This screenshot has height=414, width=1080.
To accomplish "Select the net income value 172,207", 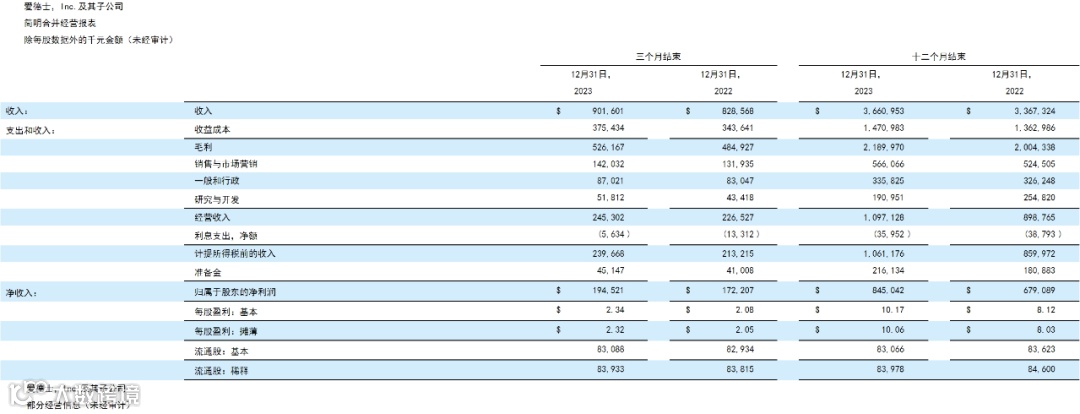I will (738, 291).
